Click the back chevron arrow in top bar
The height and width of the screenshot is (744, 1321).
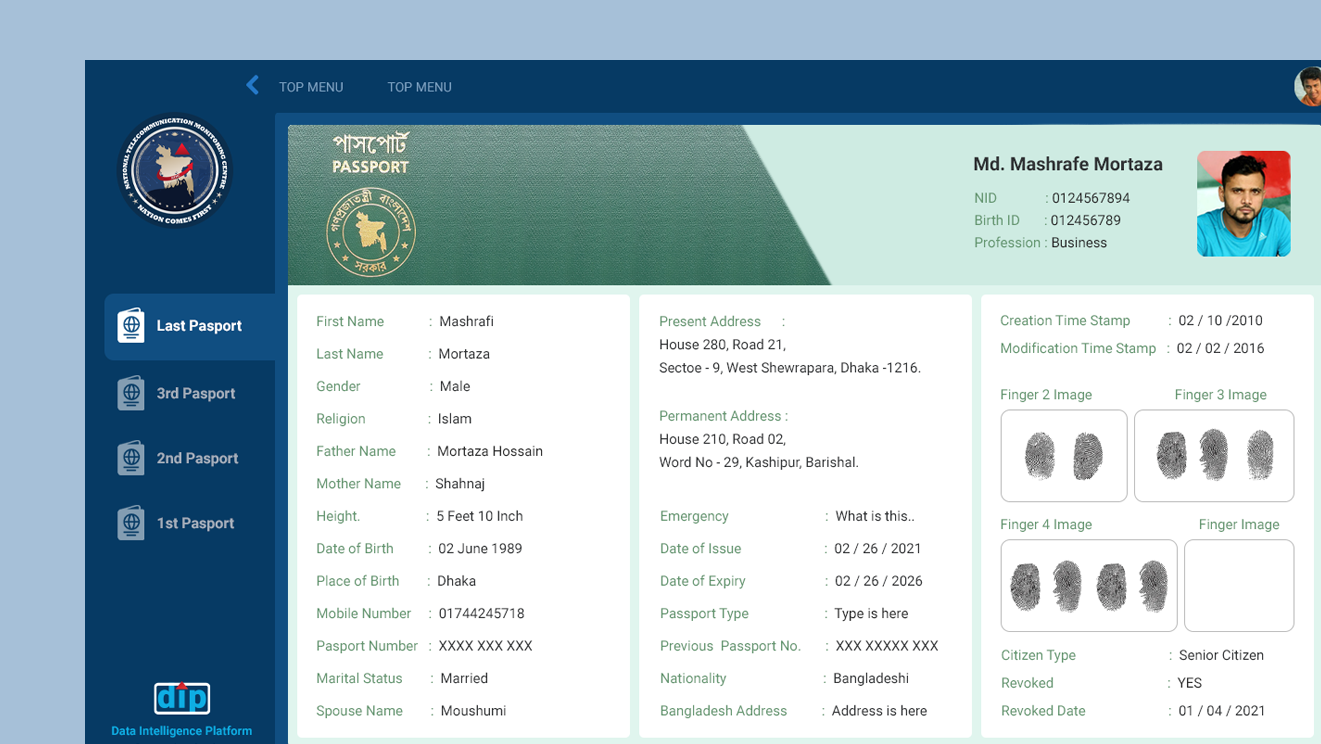tap(252, 86)
